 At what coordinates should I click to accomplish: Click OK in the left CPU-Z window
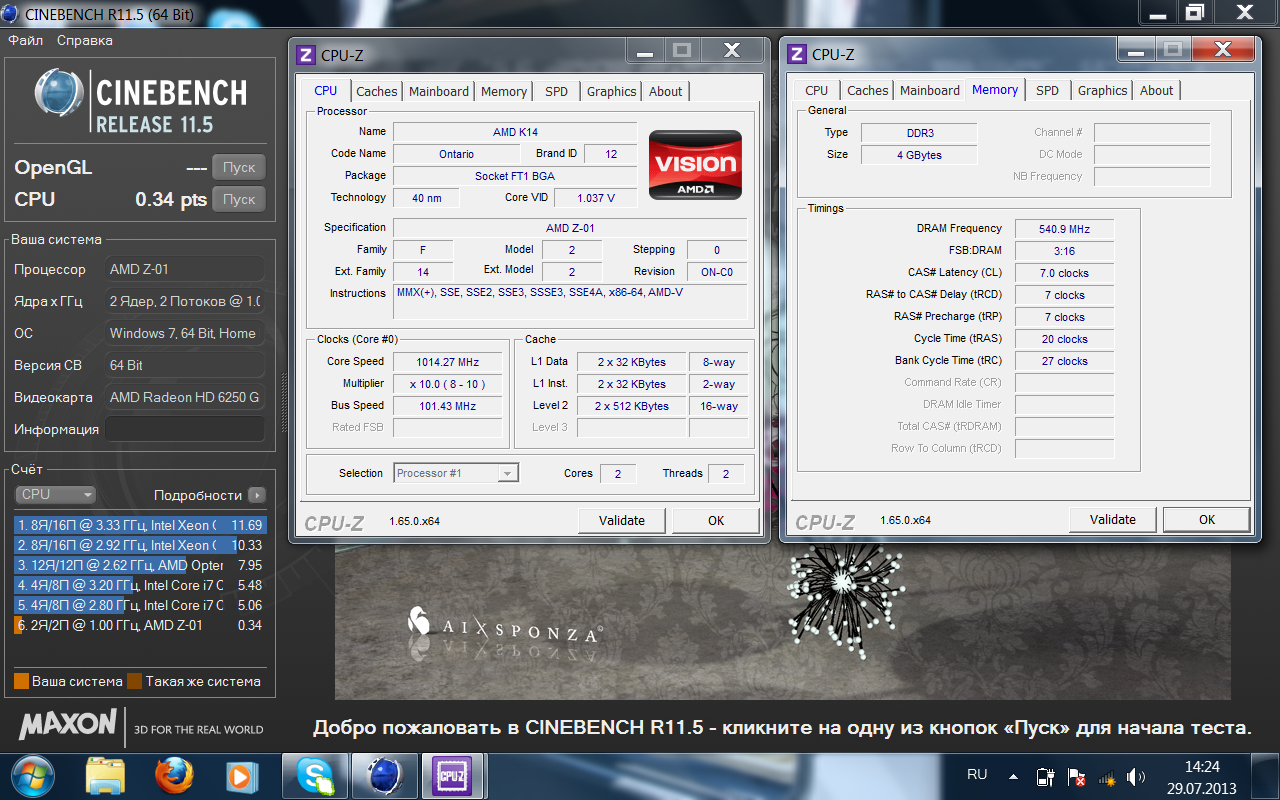coord(716,520)
